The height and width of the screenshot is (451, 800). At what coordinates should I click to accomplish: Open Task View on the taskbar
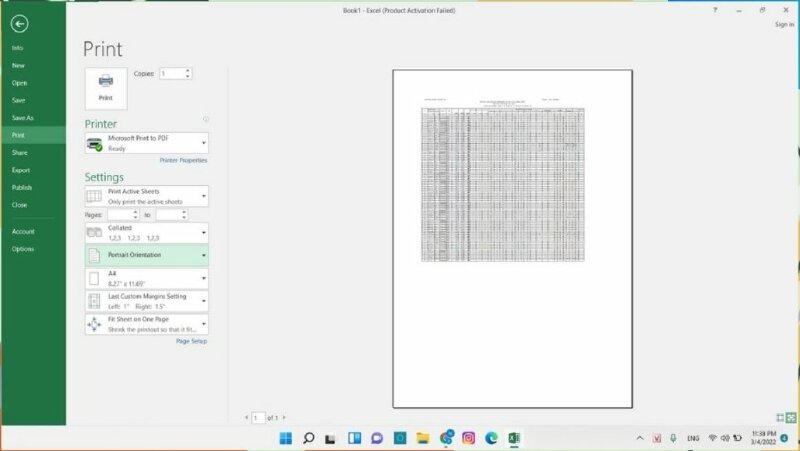pyautogui.click(x=331, y=438)
